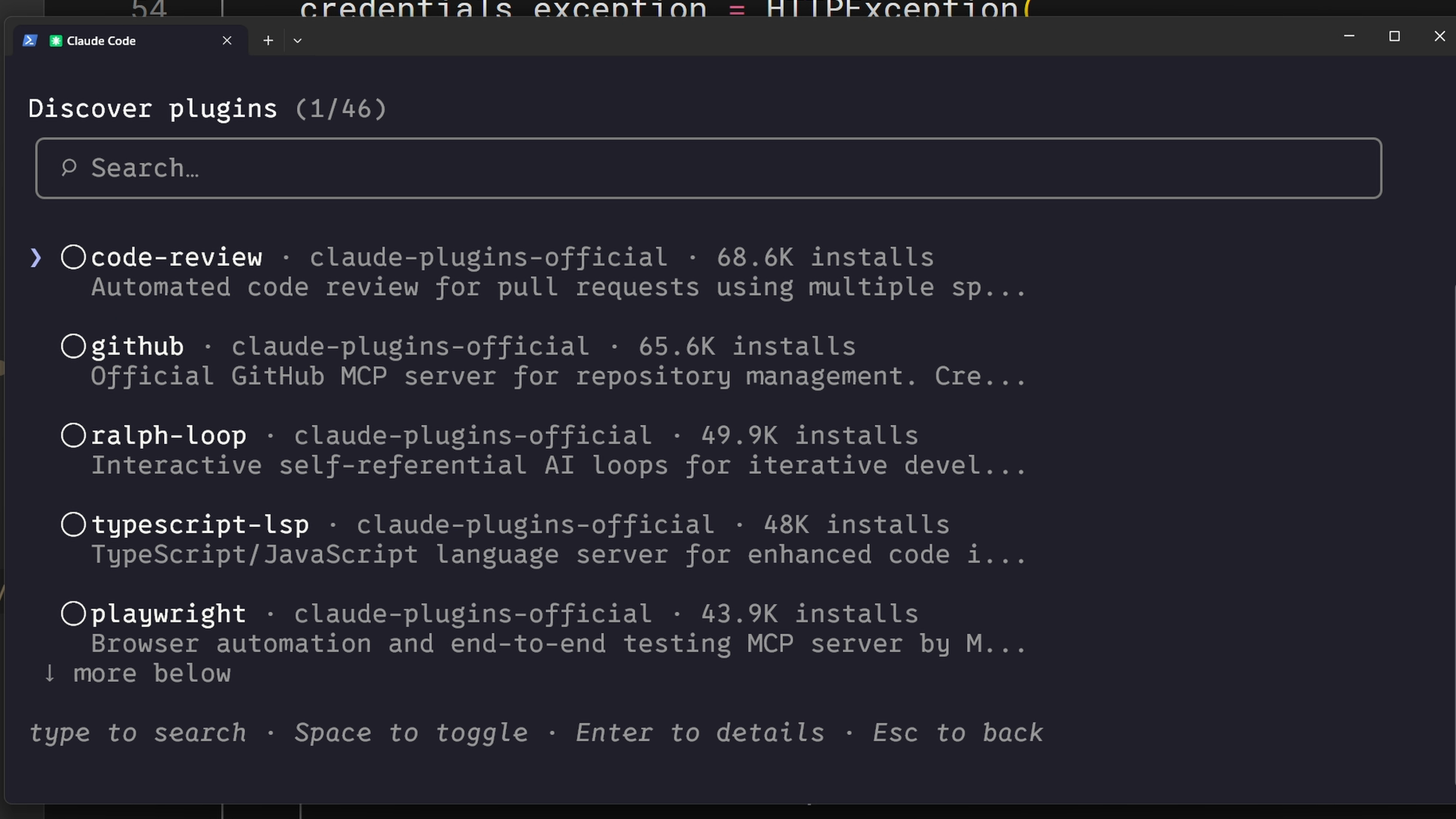Toggle the code-review plugin radio circle
1456x819 pixels.
74,257
